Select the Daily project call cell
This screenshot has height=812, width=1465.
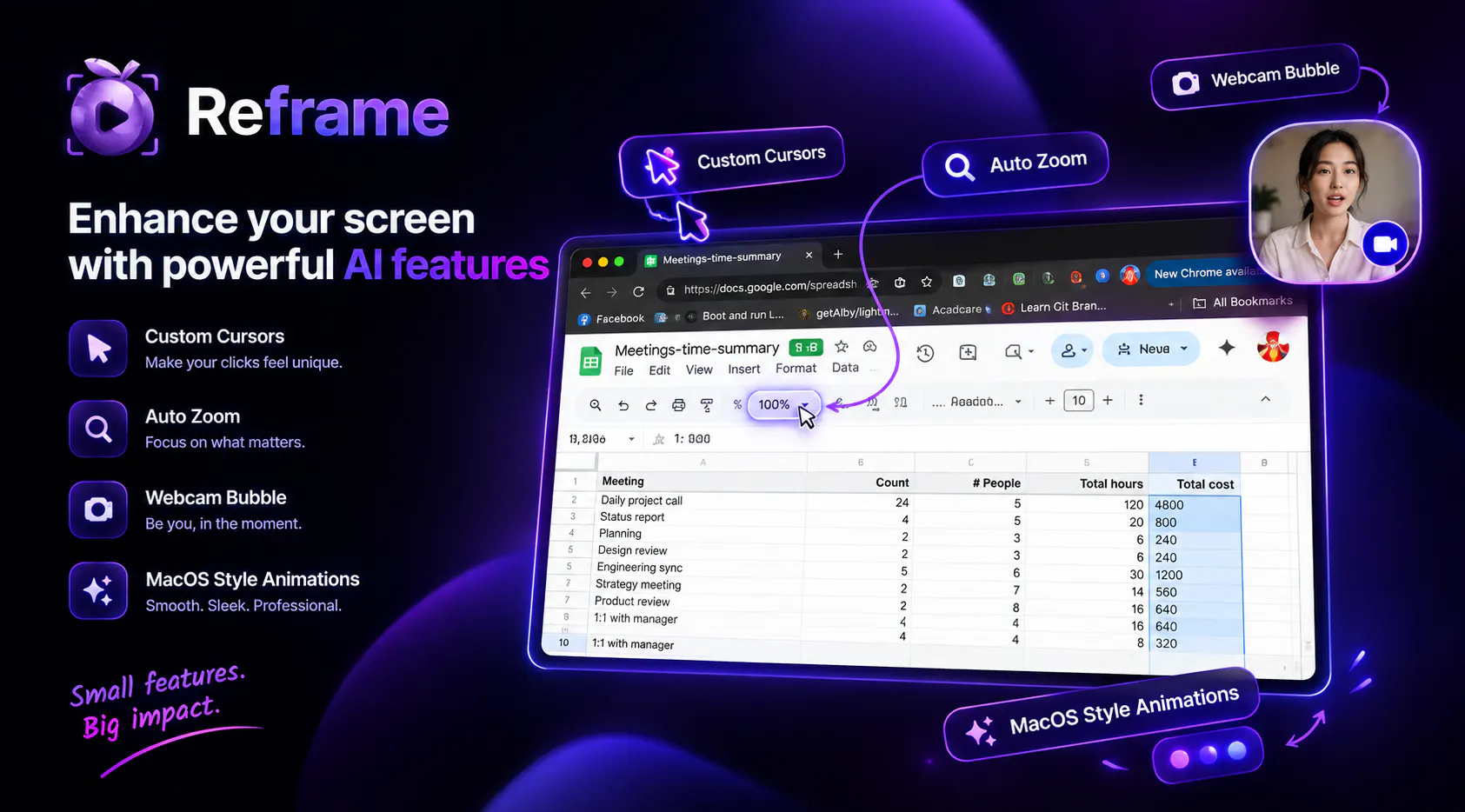[701, 501]
